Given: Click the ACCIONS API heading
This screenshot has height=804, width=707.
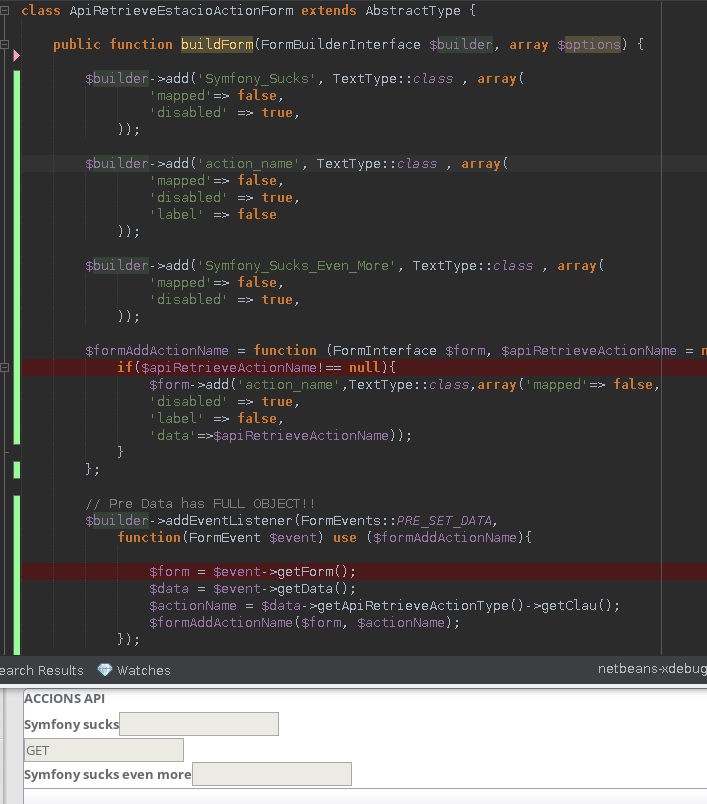Looking at the screenshot, I should click(65, 698).
